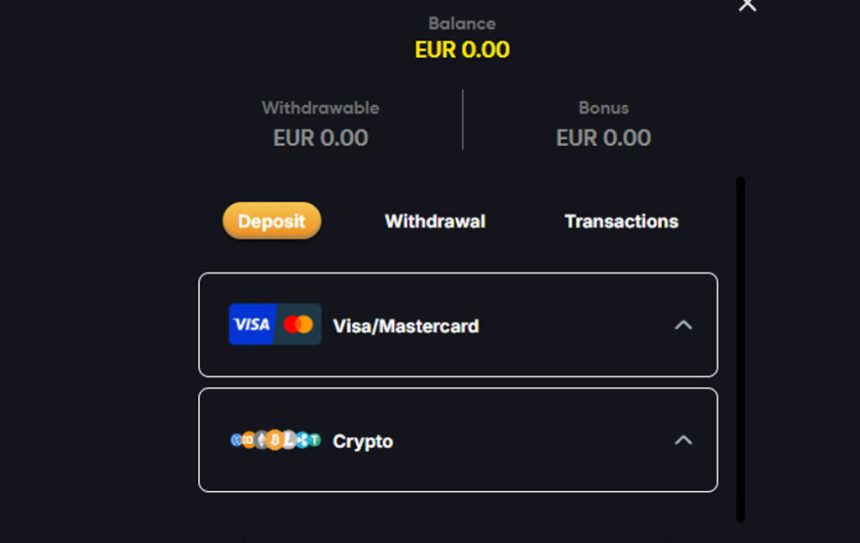Choose the Visa/Mastercard payment label
Image resolution: width=860 pixels, height=543 pixels.
405,326
